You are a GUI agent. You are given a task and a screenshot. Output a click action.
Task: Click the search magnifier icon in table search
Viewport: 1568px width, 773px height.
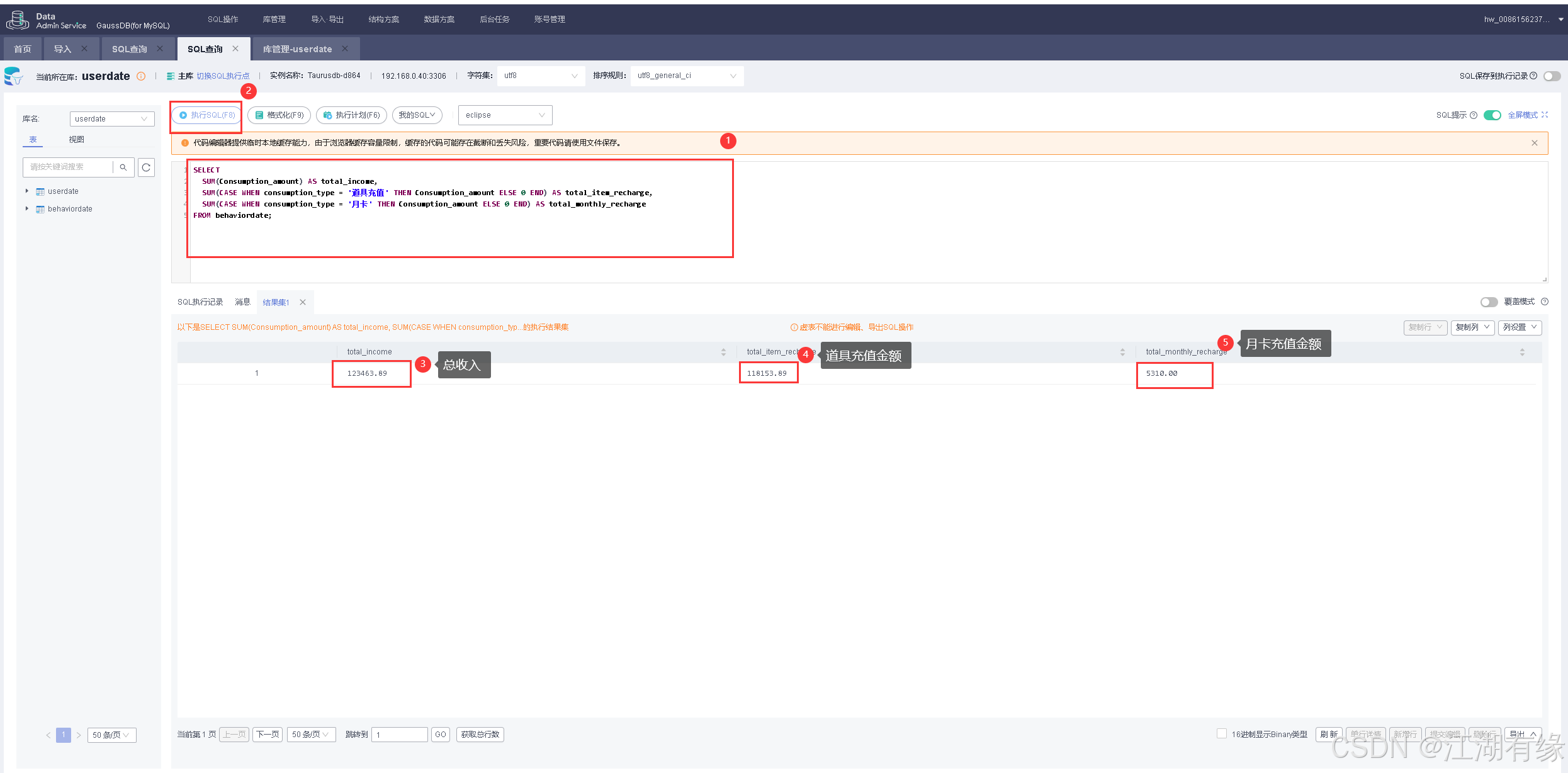tap(123, 167)
